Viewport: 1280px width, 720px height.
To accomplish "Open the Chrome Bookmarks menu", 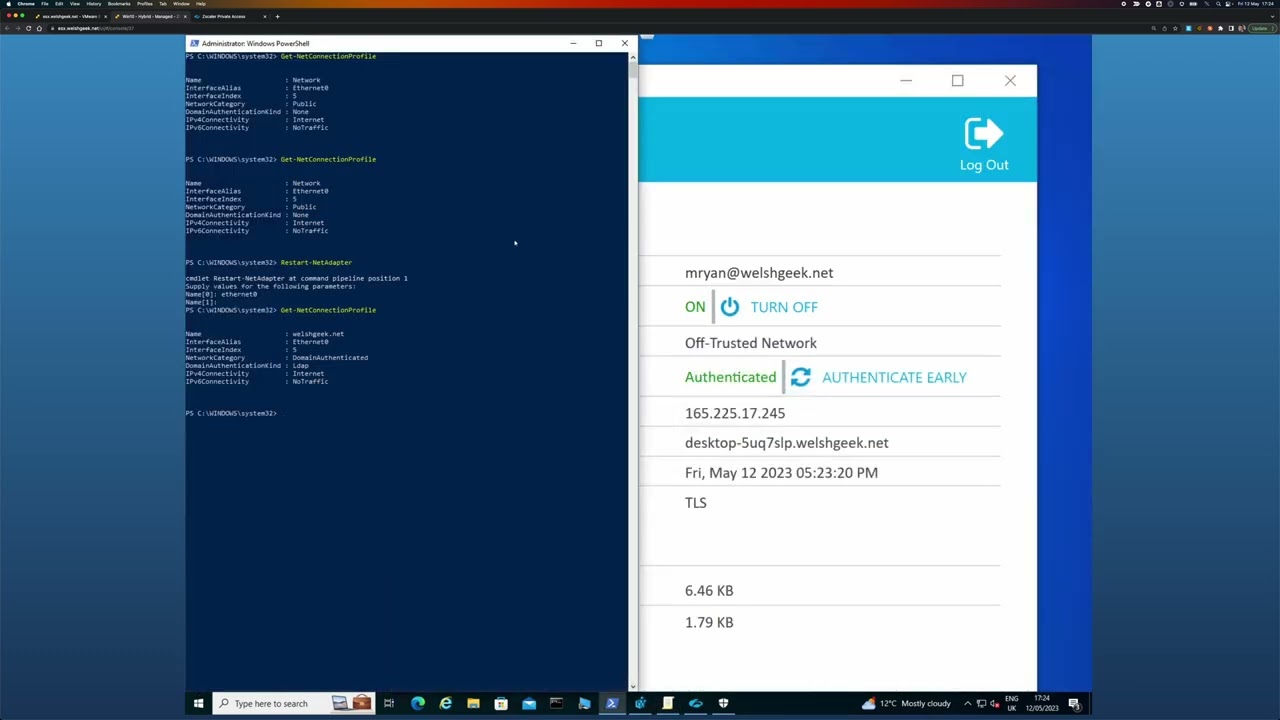I will pos(119,4).
